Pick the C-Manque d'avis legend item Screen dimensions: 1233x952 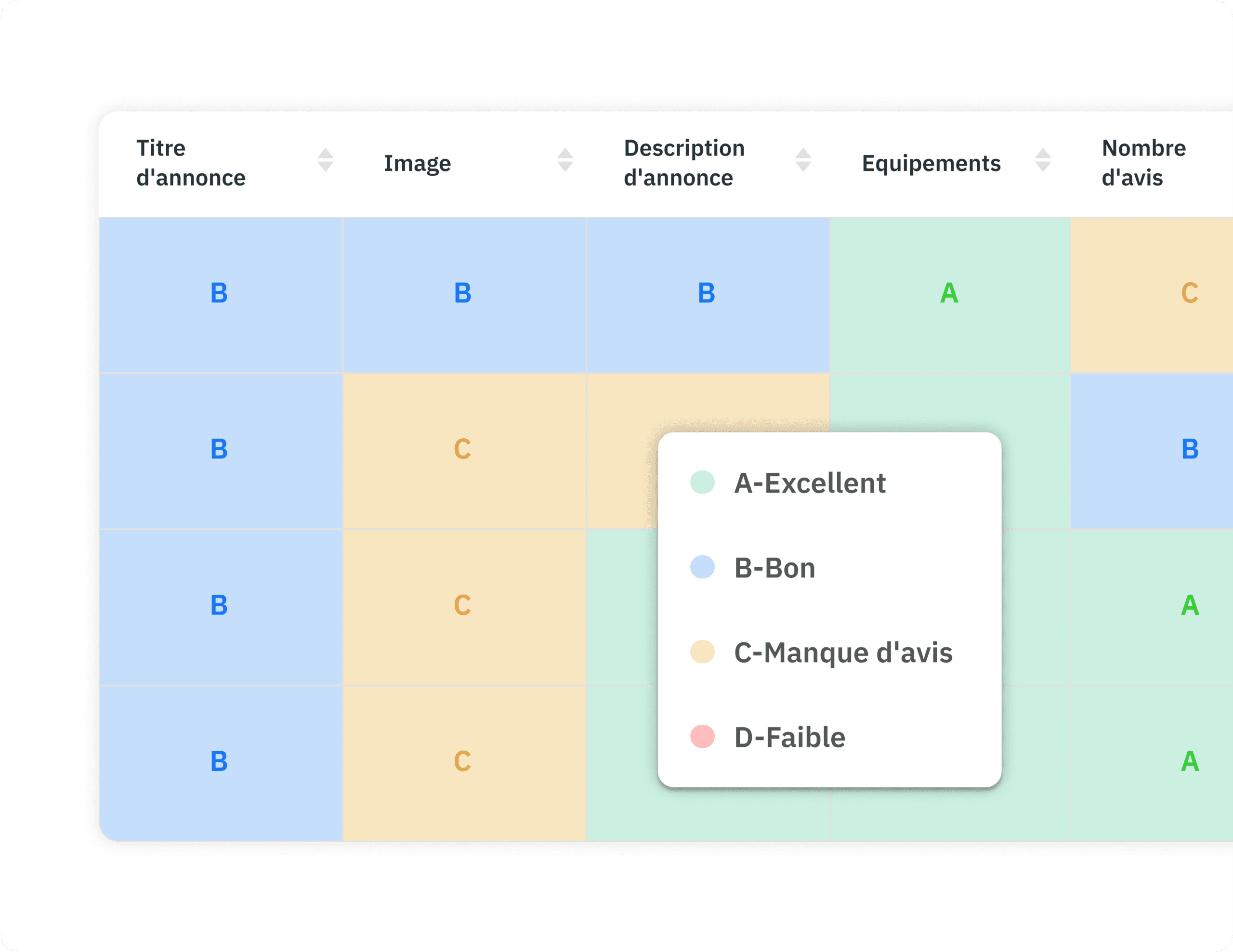point(842,652)
